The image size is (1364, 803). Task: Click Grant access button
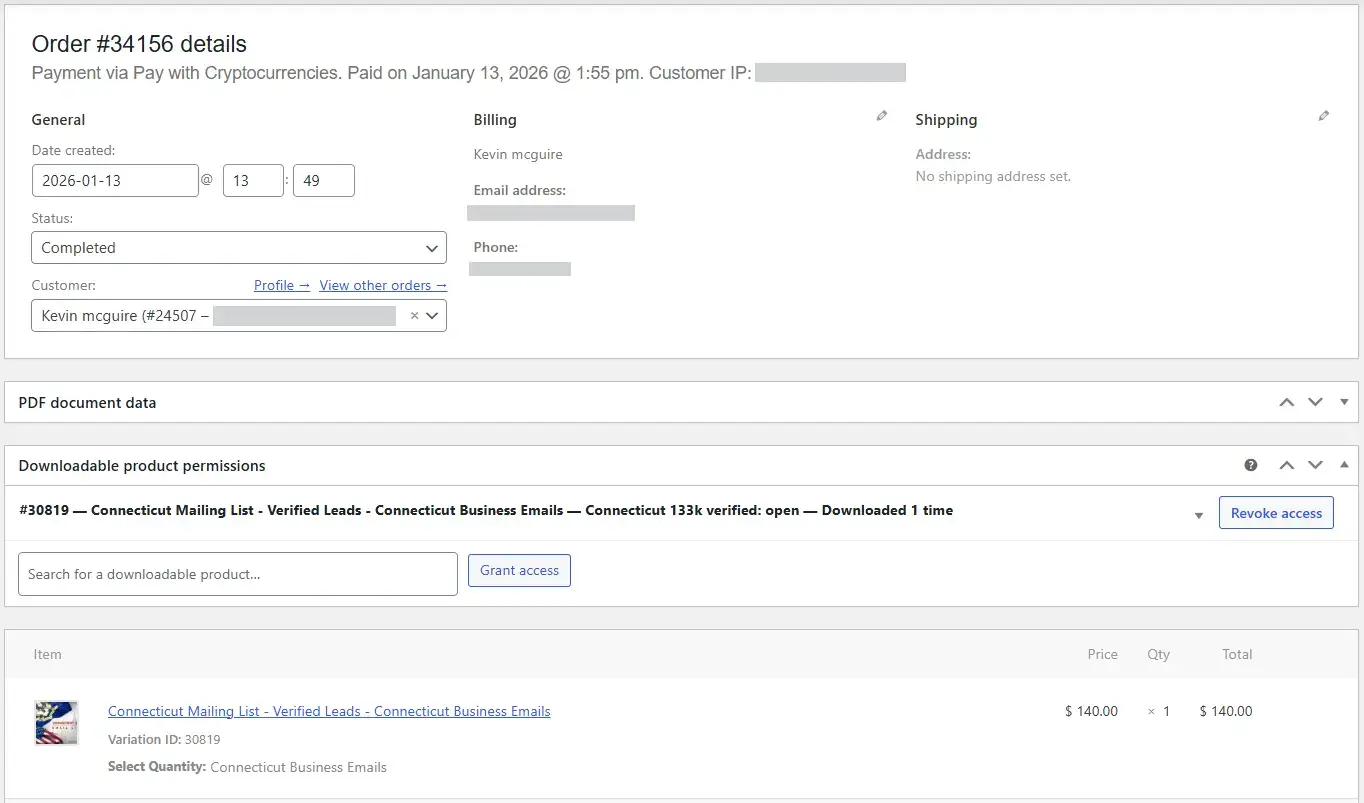pos(519,570)
